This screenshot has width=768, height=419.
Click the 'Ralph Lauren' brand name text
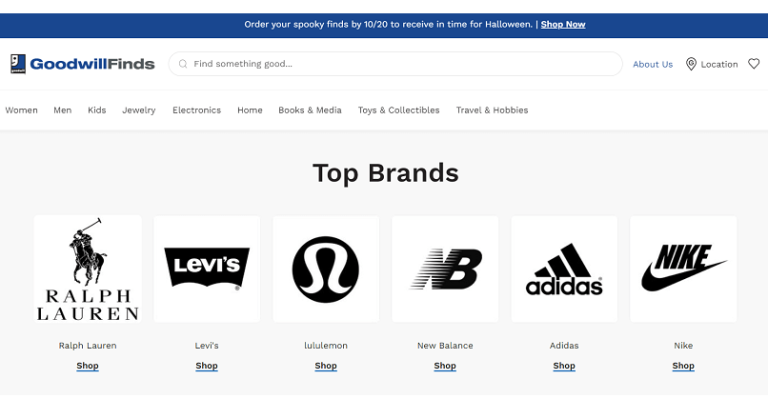(x=88, y=345)
